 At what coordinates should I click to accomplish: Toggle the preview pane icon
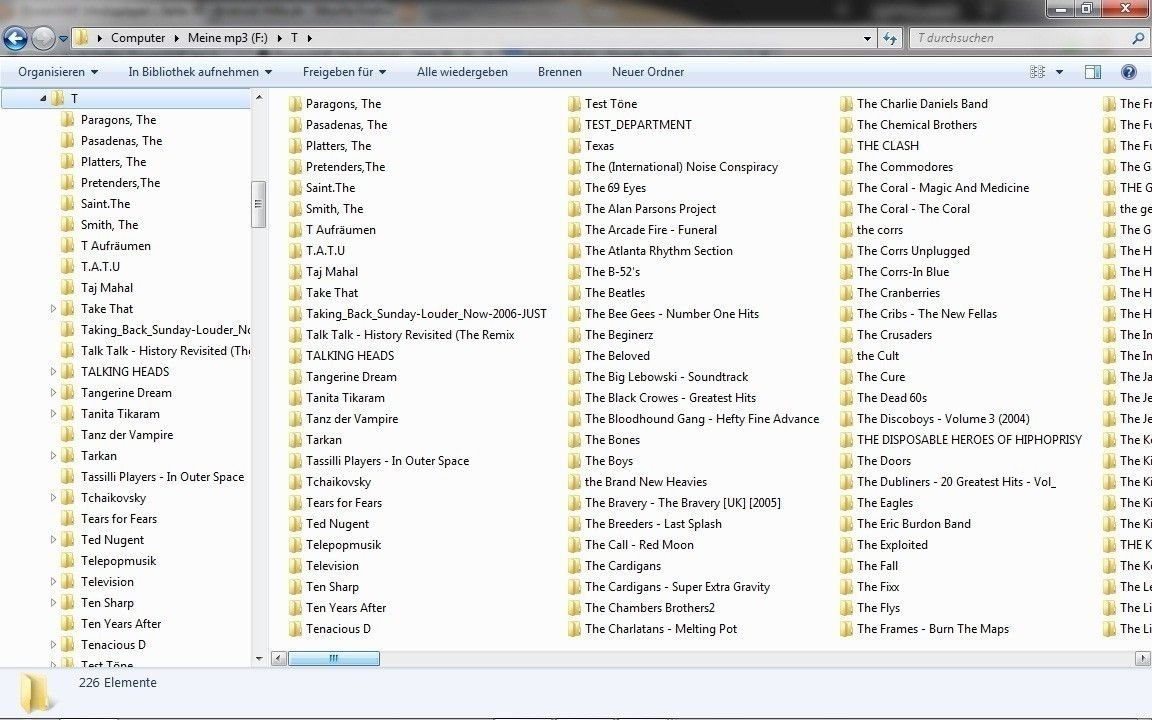tap(1093, 72)
